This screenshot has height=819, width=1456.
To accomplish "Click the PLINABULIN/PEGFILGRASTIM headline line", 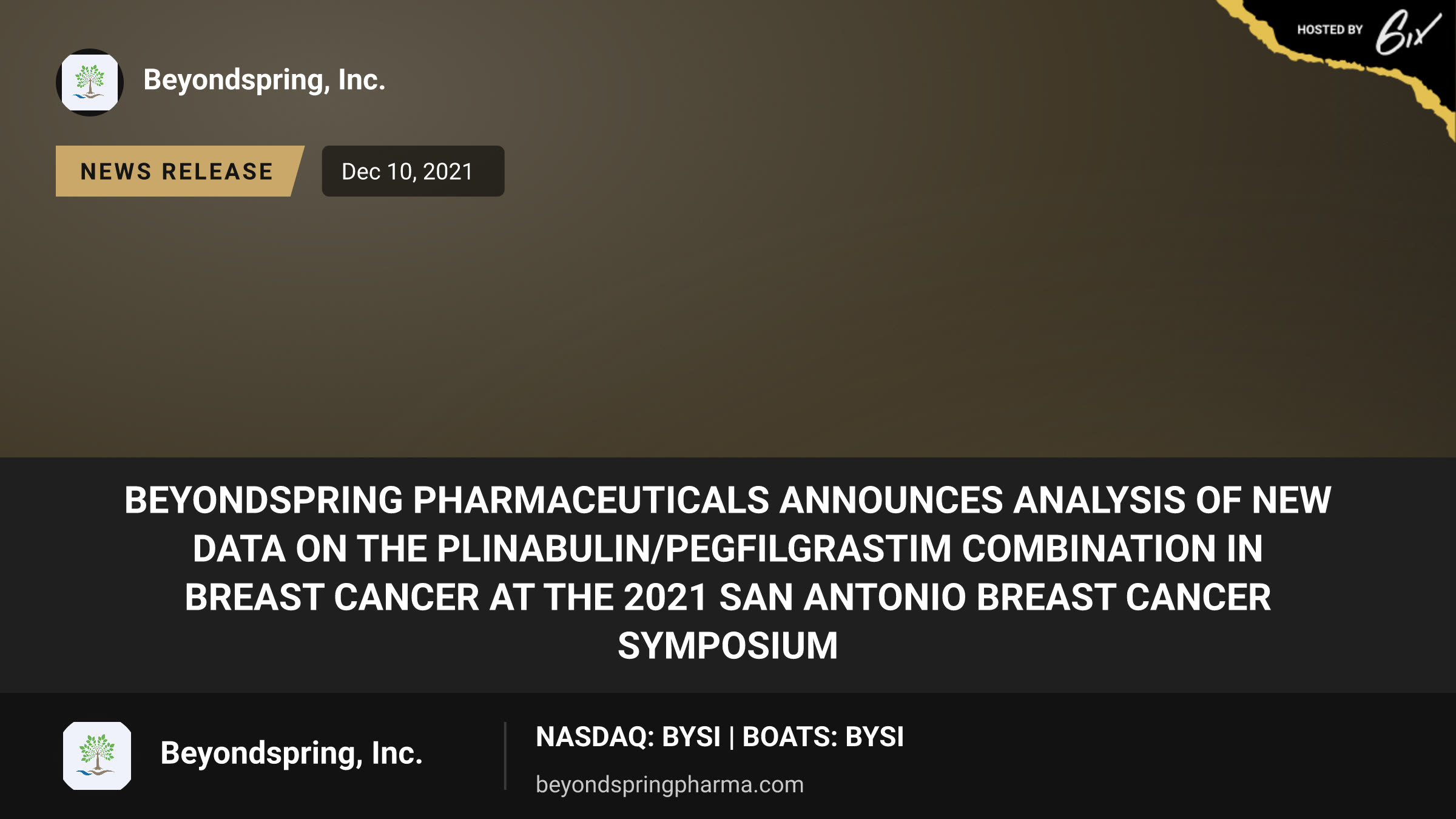I will point(728,549).
